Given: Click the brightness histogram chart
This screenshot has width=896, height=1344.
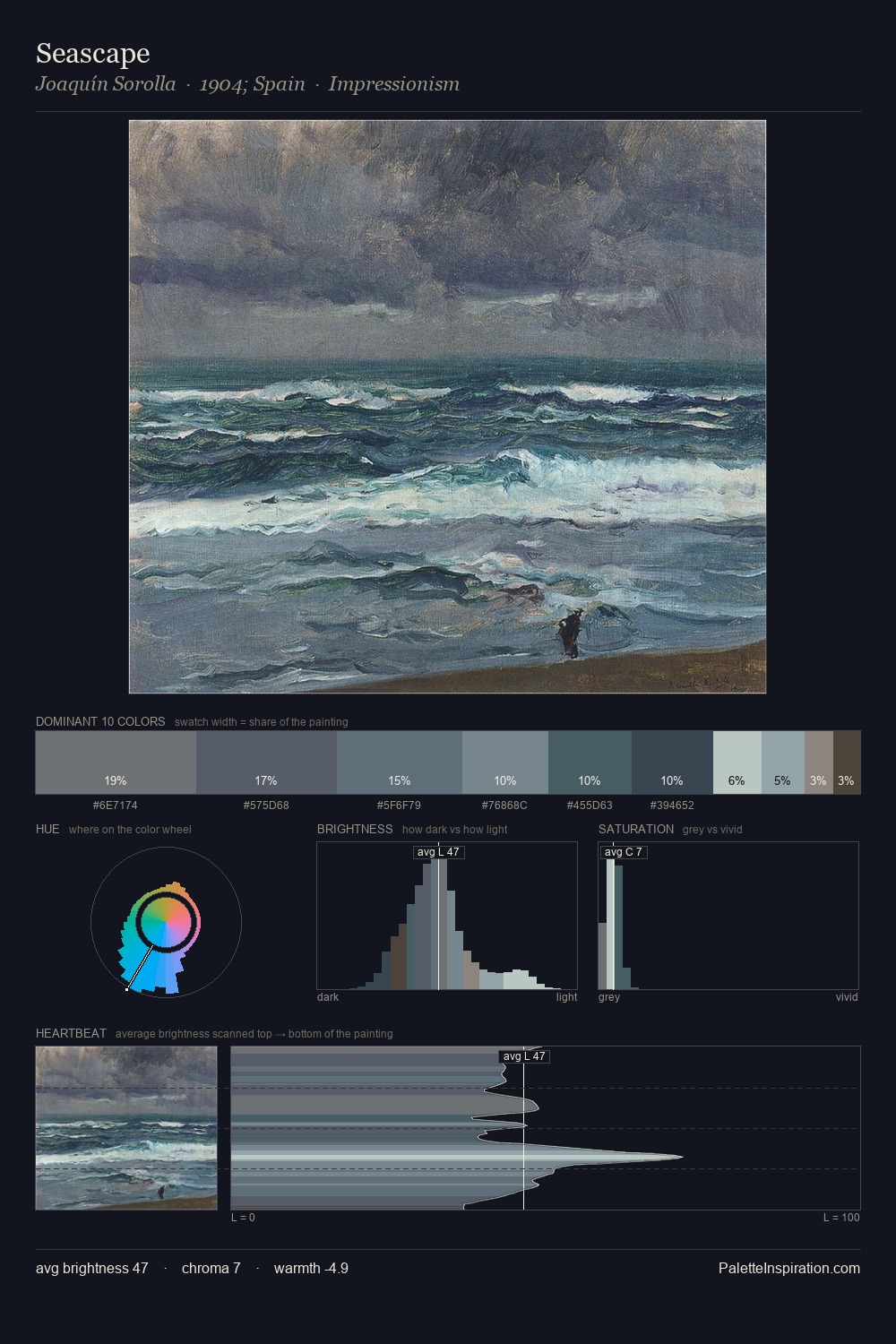Looking at the screenshot, I should pos(447,916).
